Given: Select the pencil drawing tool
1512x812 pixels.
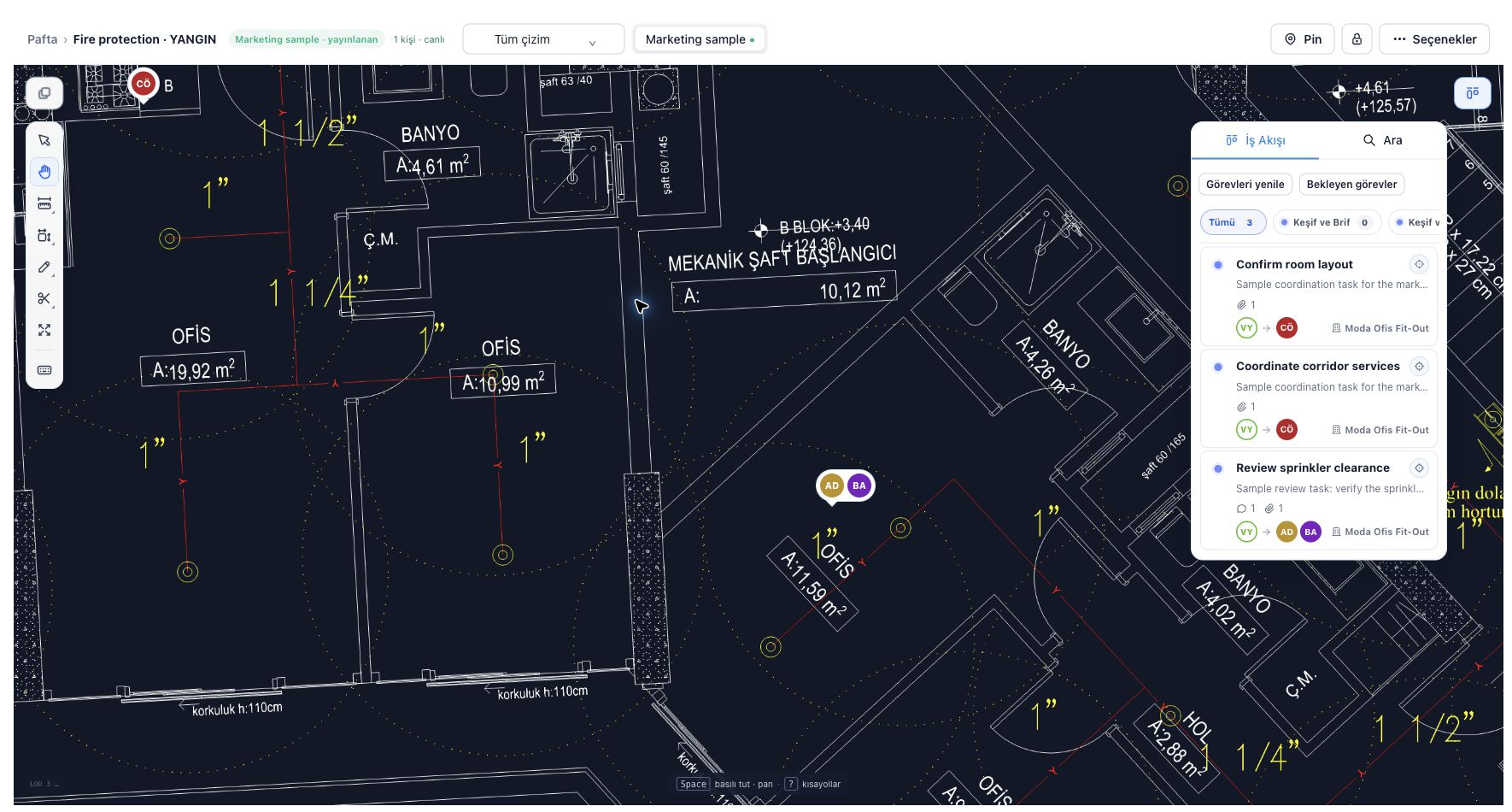Looking at the screenshot, I should [44, 267].
